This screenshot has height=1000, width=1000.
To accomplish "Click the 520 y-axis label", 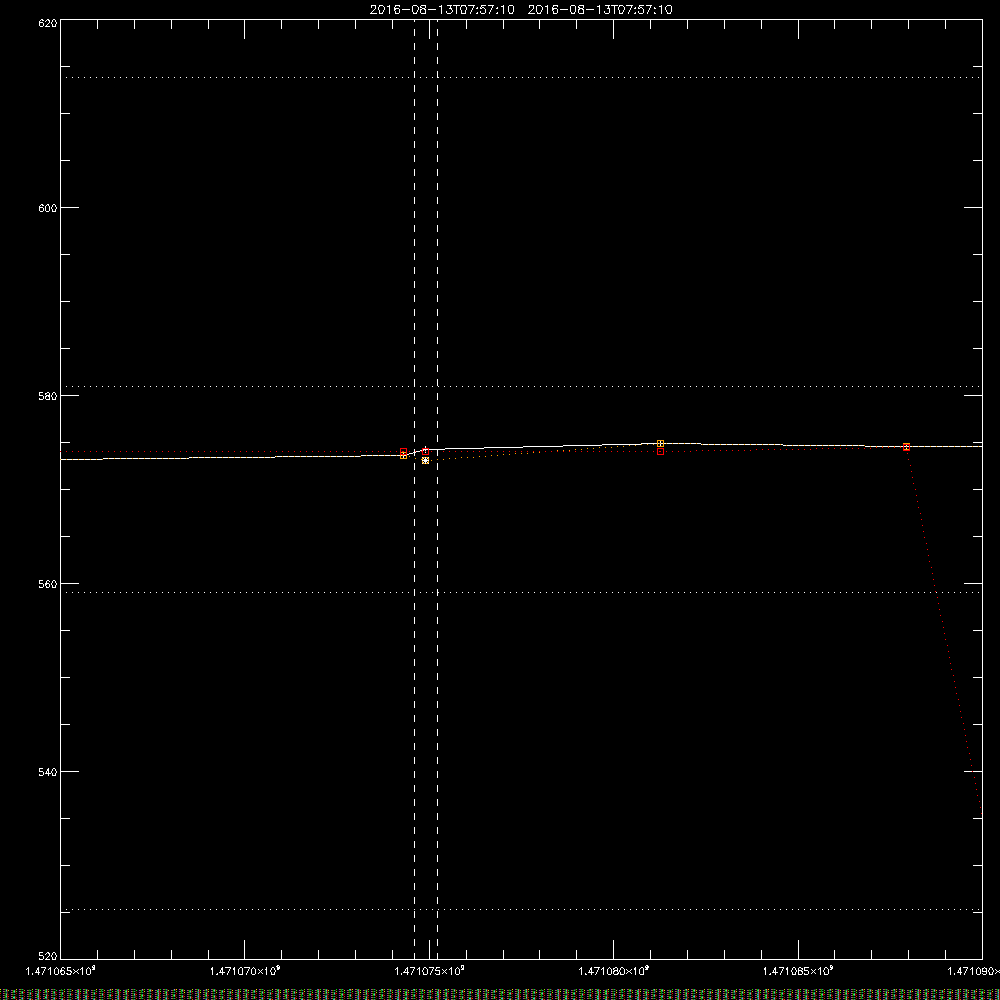I will click(x=48, y=957).
